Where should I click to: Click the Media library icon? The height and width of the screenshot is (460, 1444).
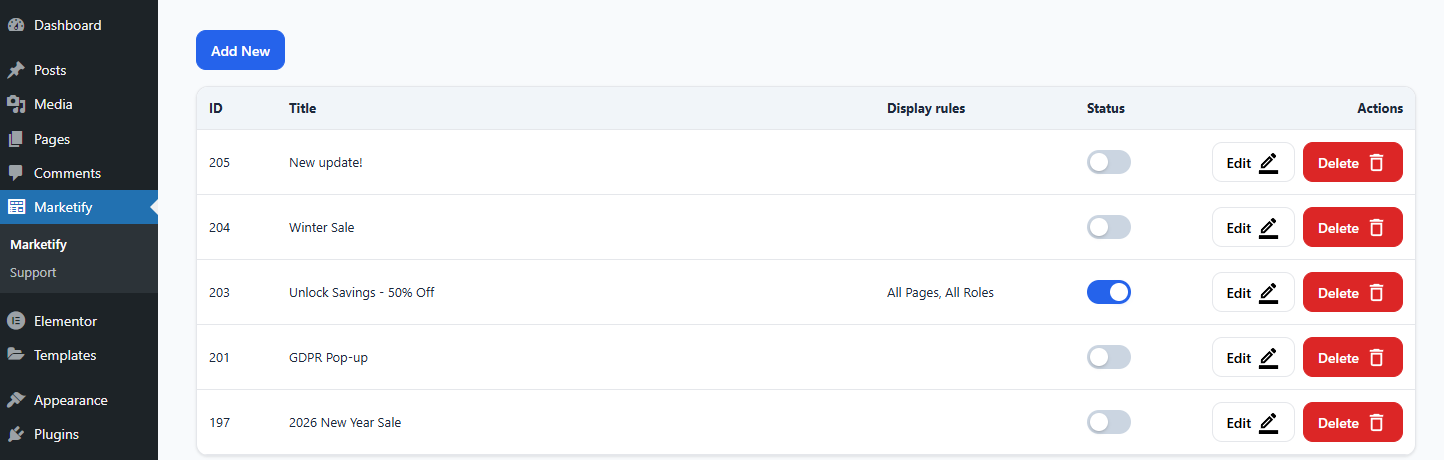click(16, 104)
